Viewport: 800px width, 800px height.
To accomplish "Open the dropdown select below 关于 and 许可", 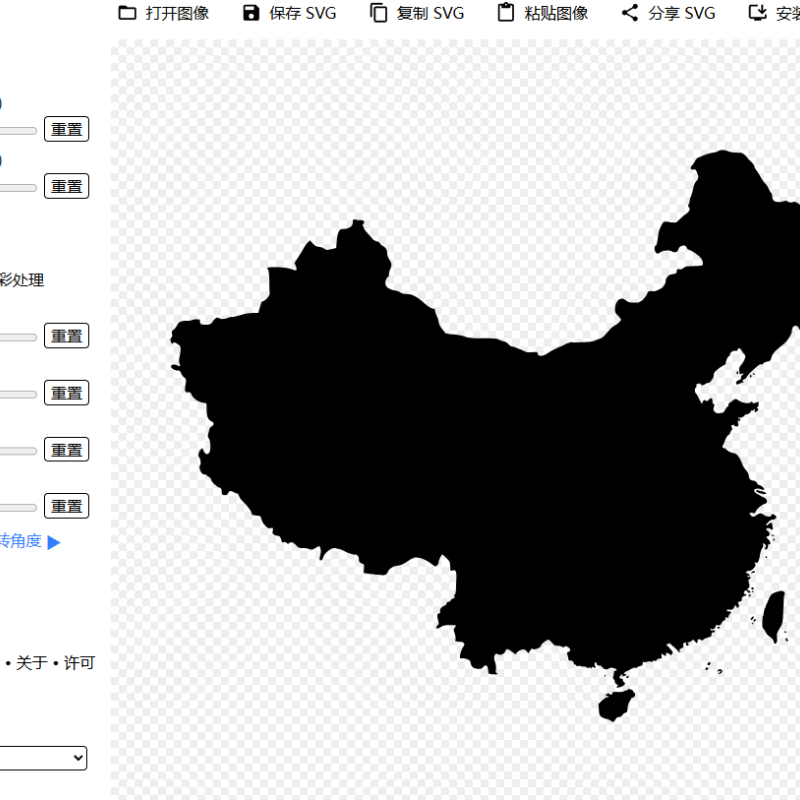I will [x=43, y=758].
